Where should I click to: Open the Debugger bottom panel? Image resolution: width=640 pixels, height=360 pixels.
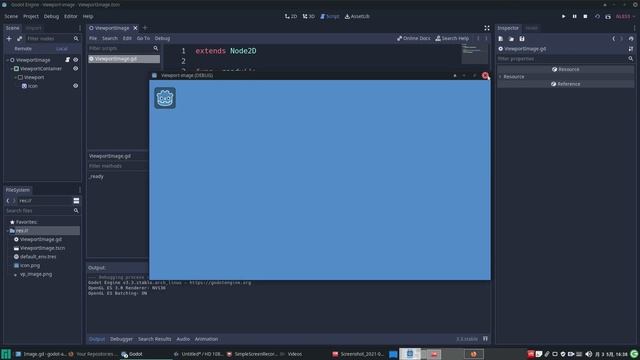pyautogui.click(x=121, y=339)
